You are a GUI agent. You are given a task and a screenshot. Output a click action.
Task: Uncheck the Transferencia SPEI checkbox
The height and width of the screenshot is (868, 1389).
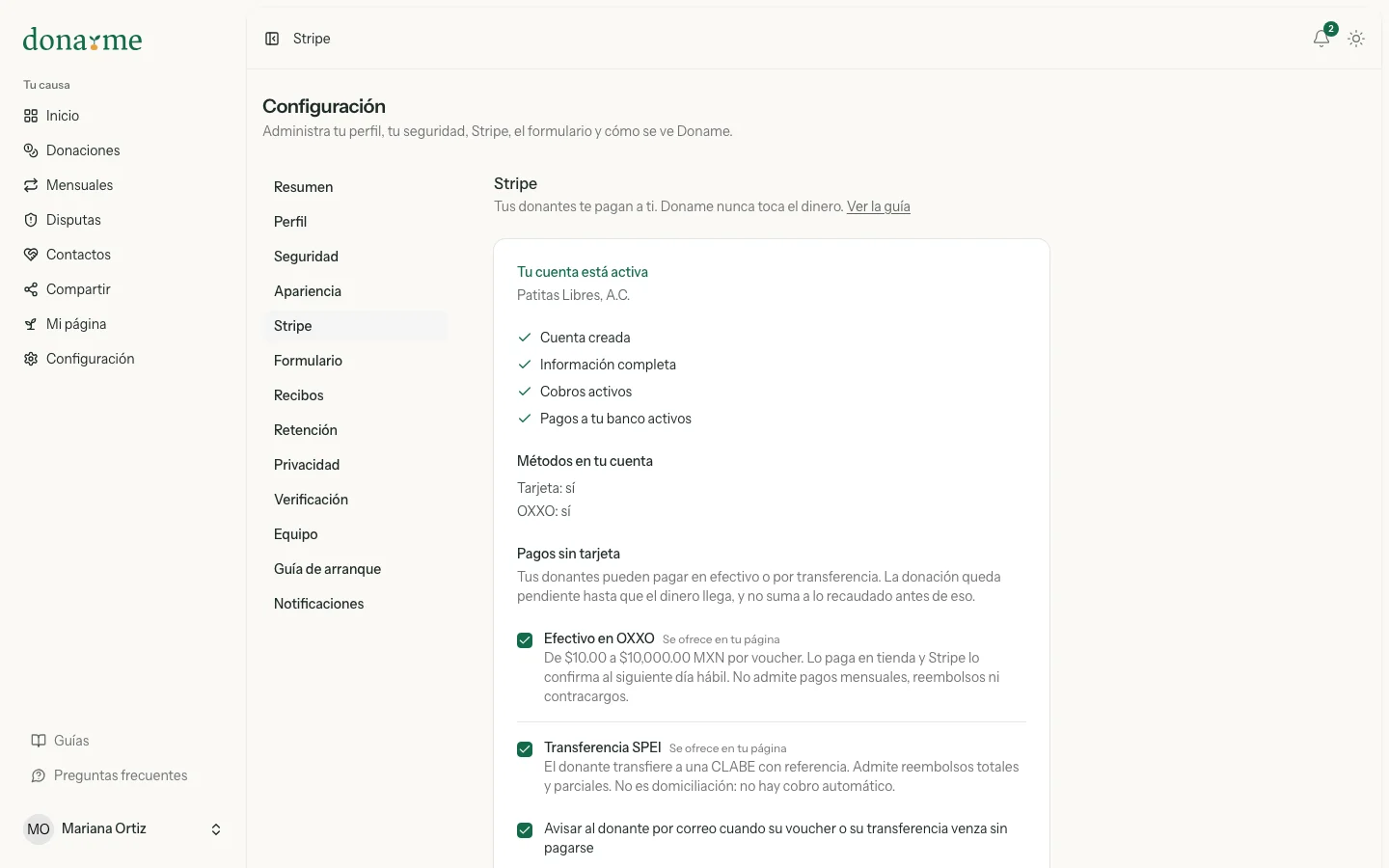point(525,749)
